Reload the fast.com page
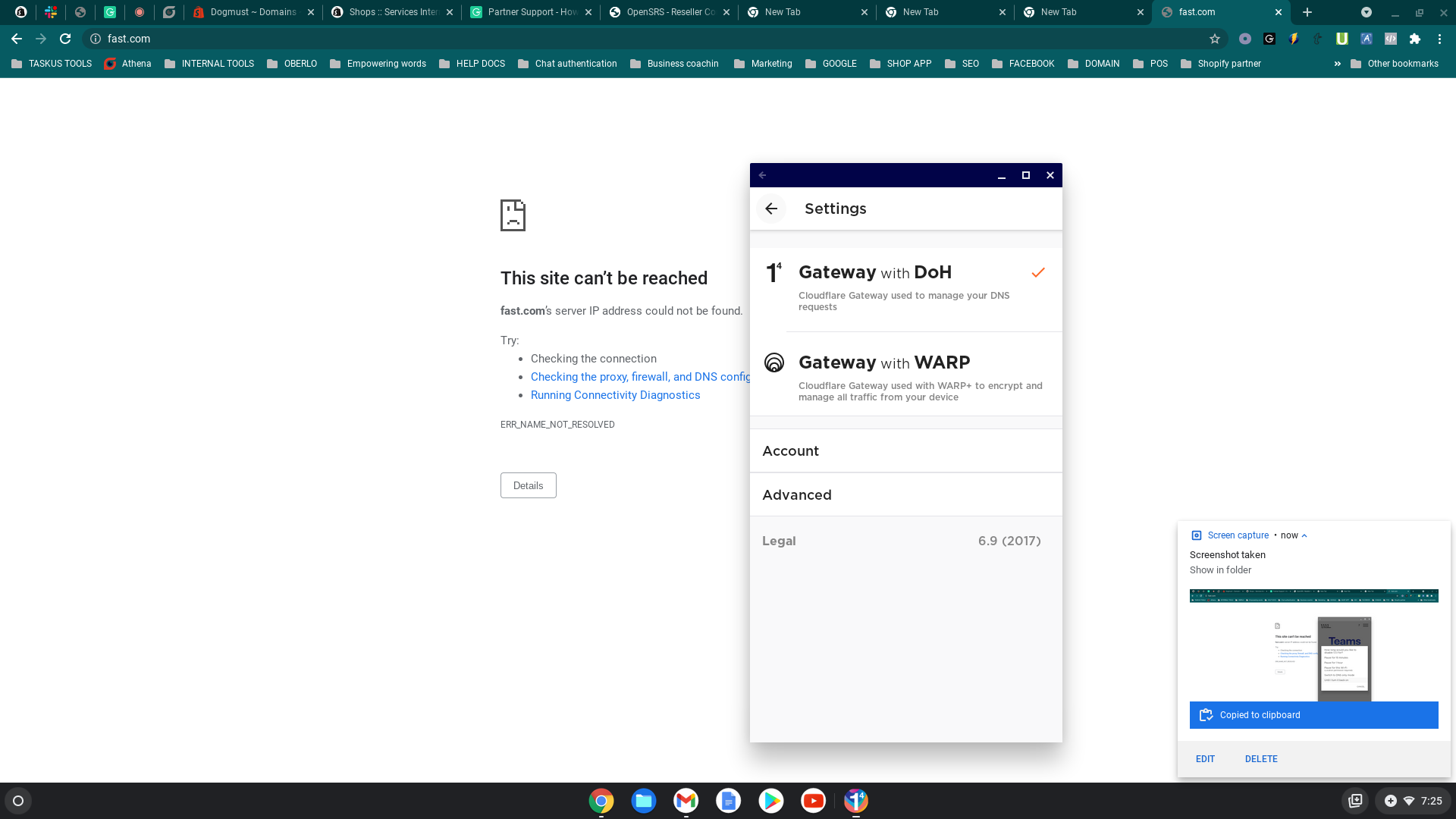Image resolution: width=1456 pixels, height=819 pixels. (x=65, y=39)
